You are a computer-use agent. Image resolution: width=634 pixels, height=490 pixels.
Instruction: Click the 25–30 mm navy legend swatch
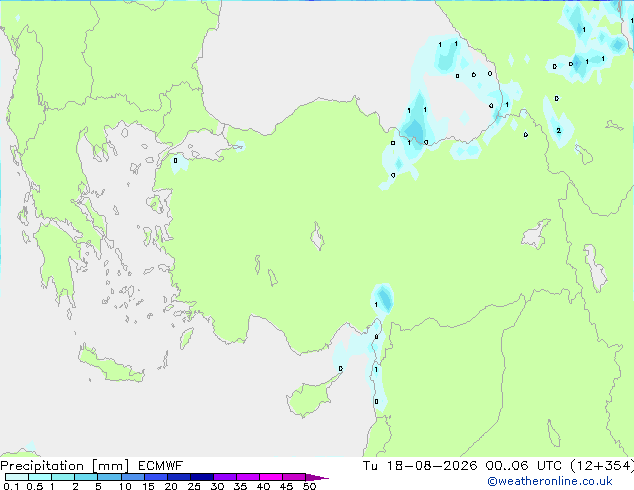click(x=202, y=477)
